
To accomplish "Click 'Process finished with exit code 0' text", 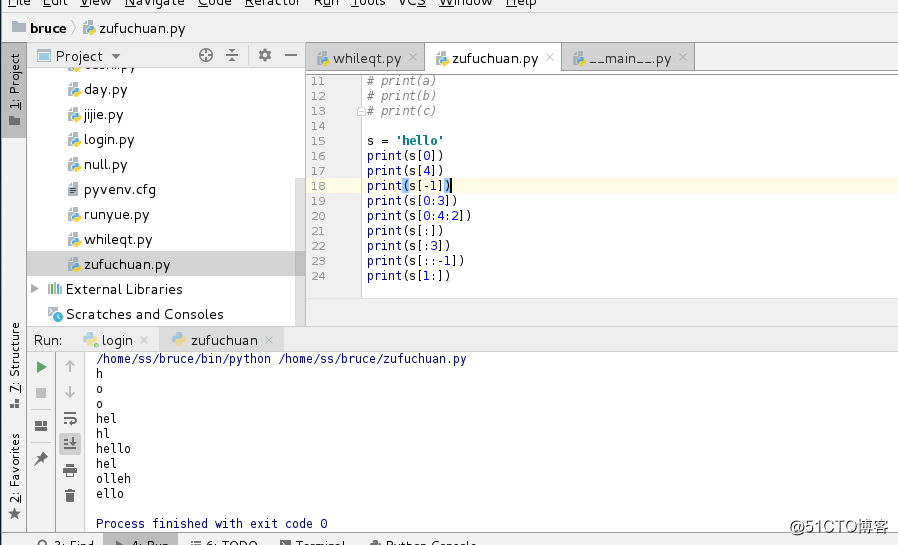I will click(x=212, y=524).
